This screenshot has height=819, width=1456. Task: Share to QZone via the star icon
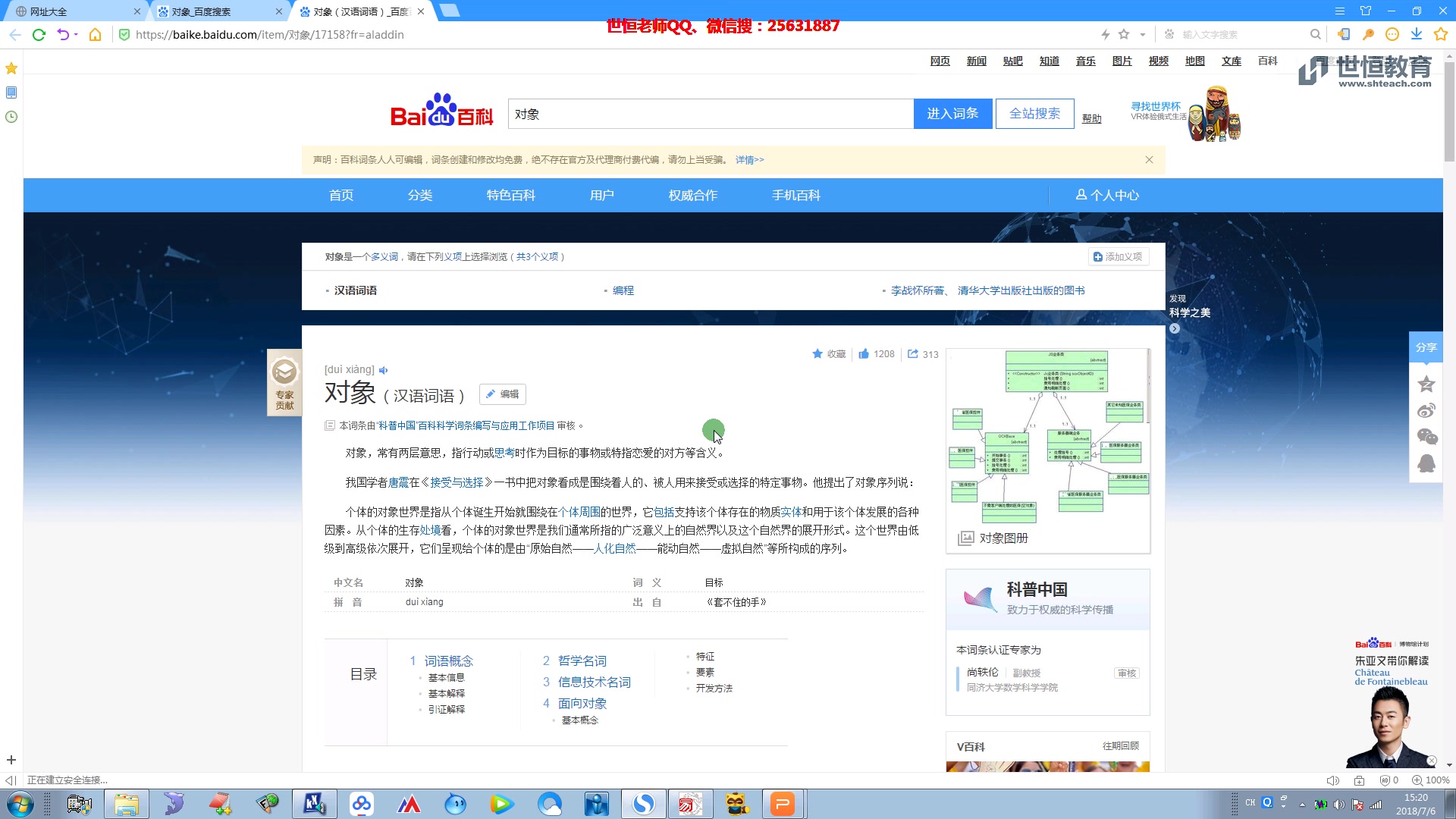pos(1426,384)
